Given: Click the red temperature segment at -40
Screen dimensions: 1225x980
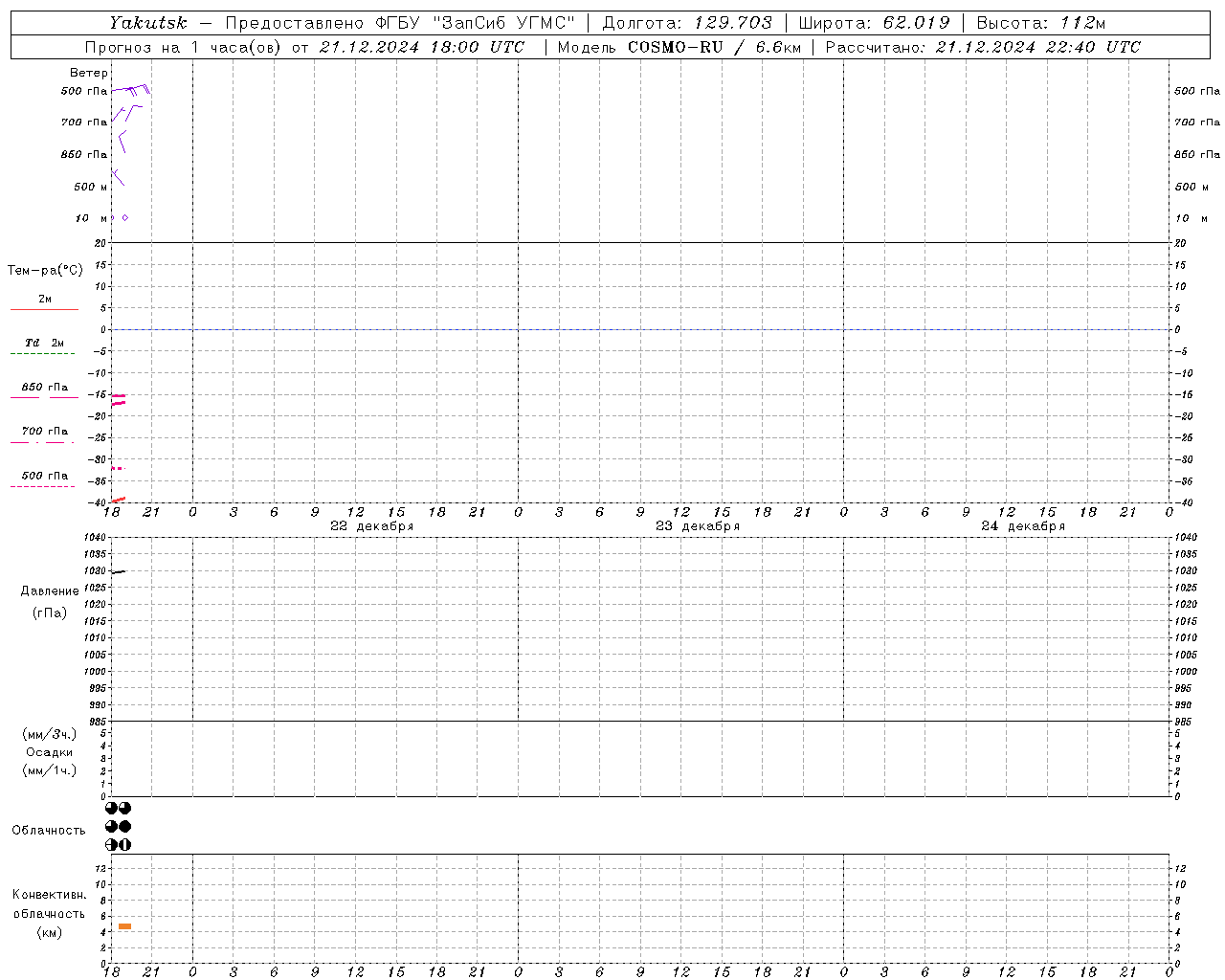Looking at the screenshot, I should click(x=119, y=500).
